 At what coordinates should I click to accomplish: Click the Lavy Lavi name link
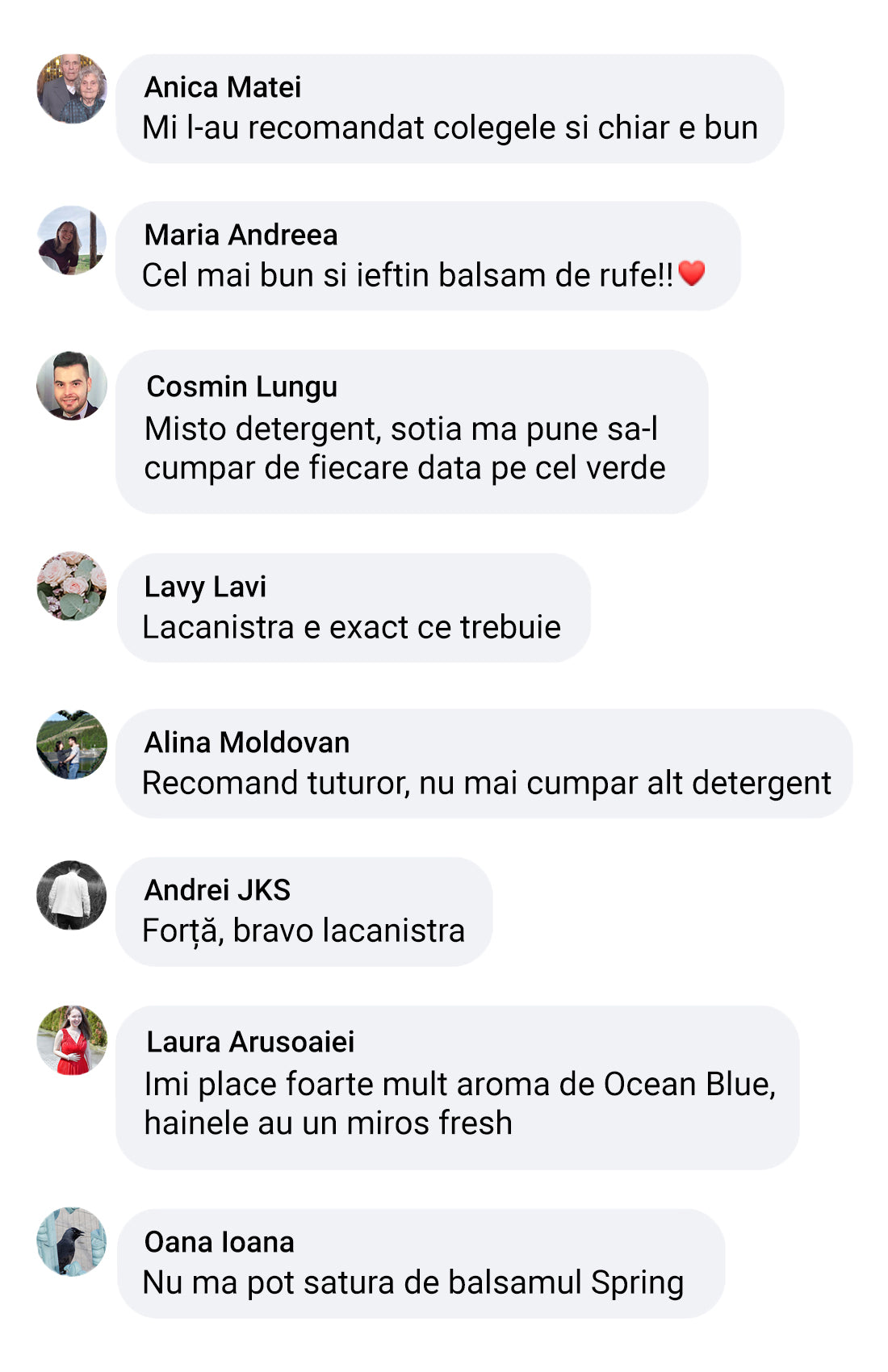(205, 587)
